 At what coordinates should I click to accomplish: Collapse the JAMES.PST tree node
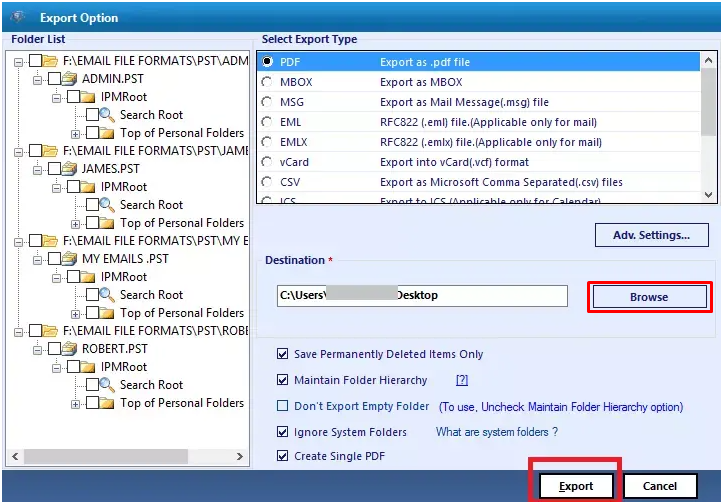click(x=37, y=170)
